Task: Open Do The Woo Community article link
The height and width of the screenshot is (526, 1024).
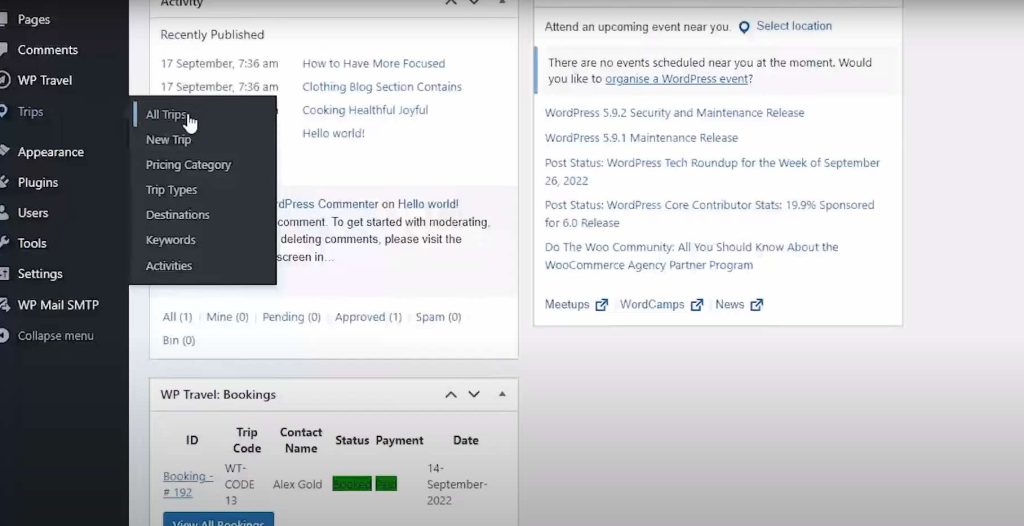Action: (692, 256)
